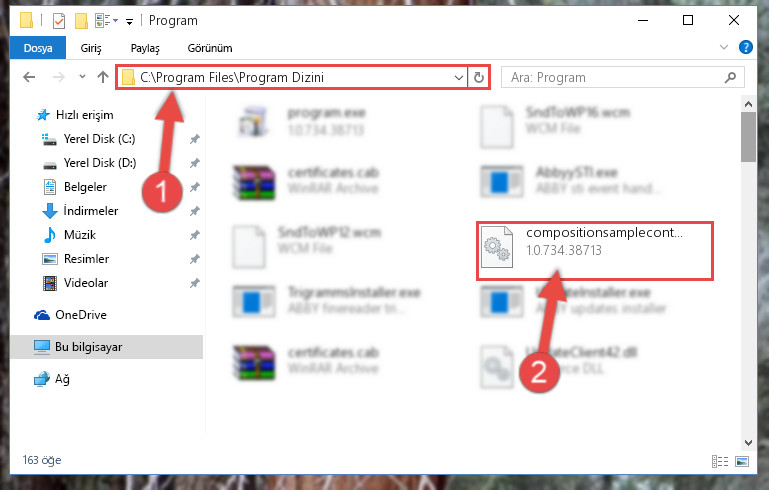This screenshot has width=769, height=490.
Task: Refresh the current folder view
Action: [479, 77]
